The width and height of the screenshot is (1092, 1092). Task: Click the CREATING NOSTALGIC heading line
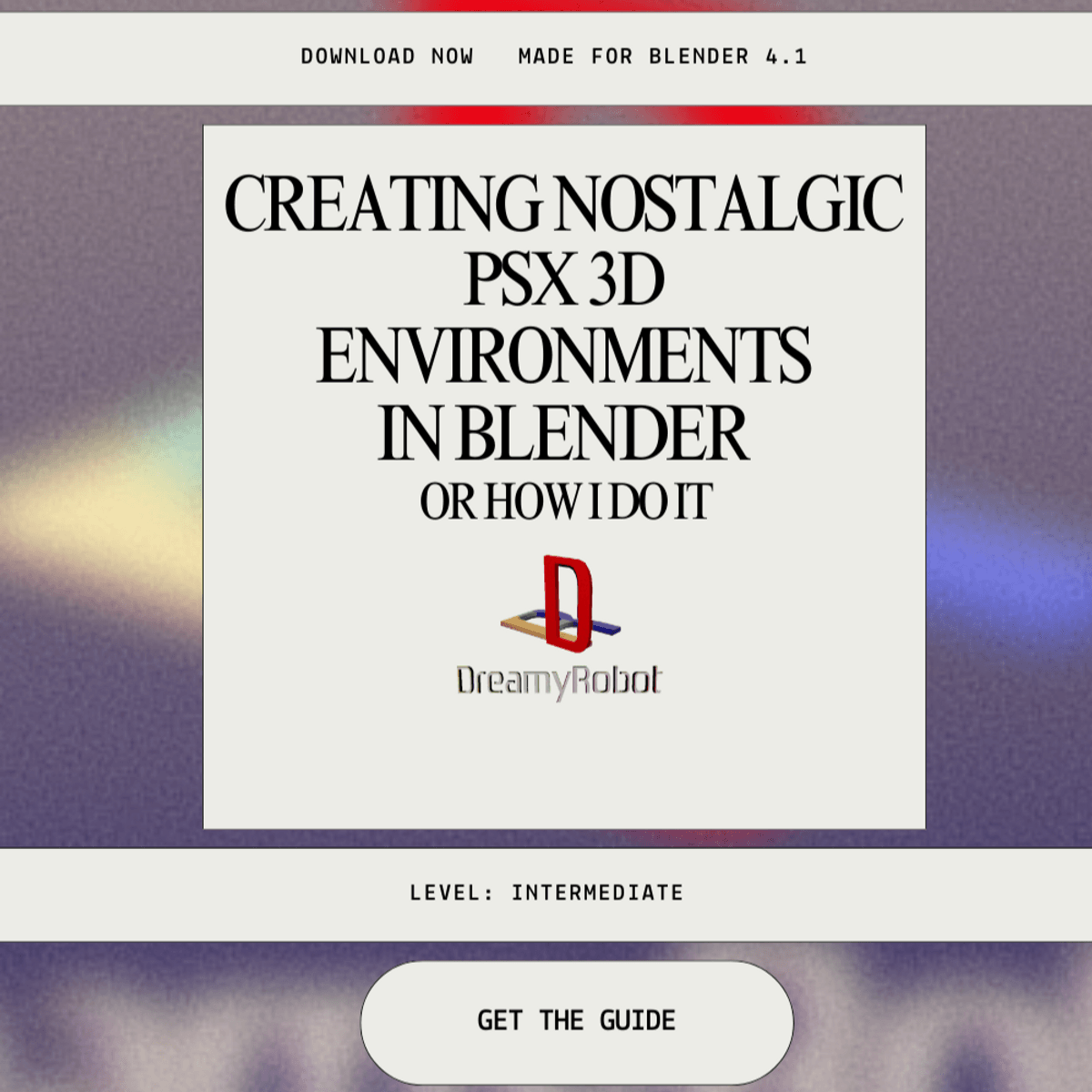(563, 204)
